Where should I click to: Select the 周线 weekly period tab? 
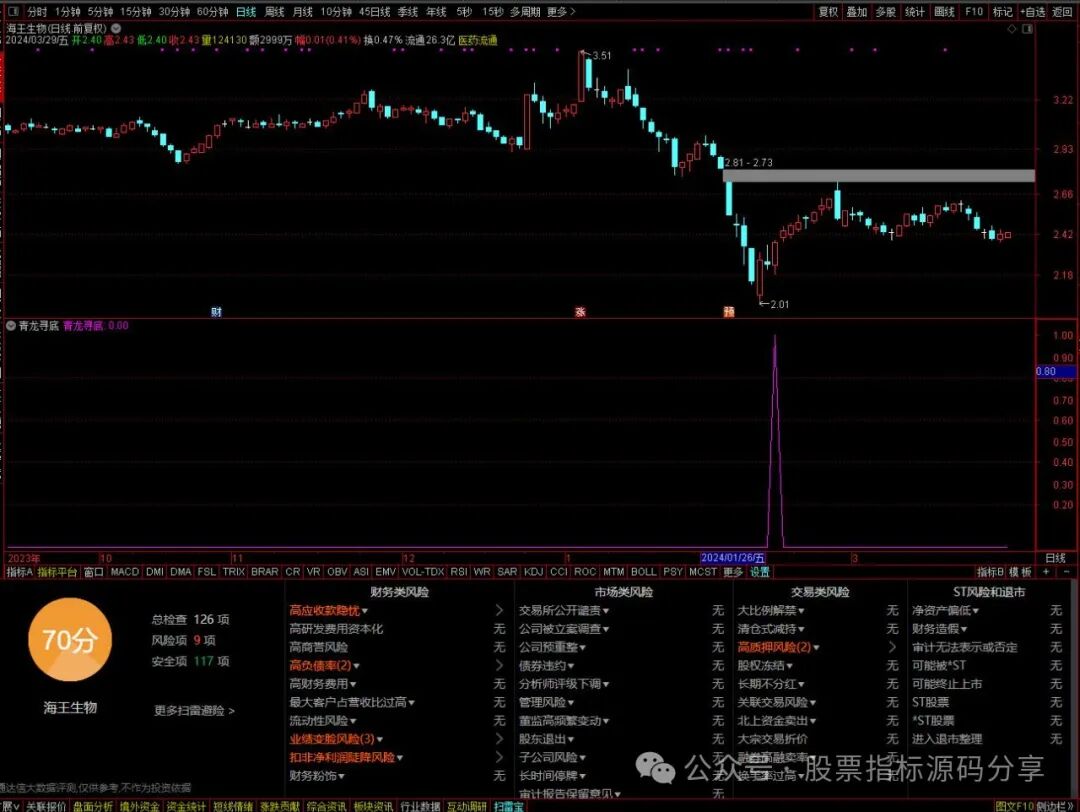tap(274, 12)
